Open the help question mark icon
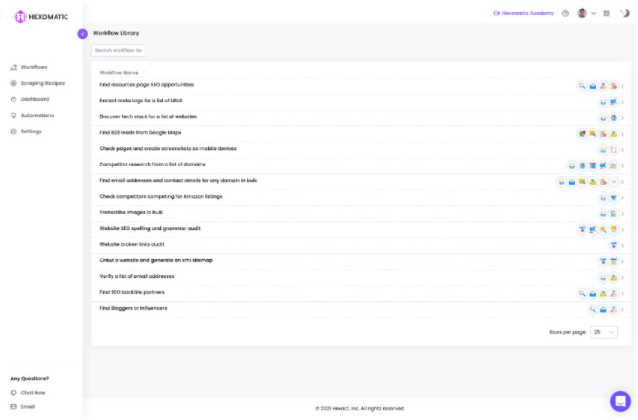 565,13
